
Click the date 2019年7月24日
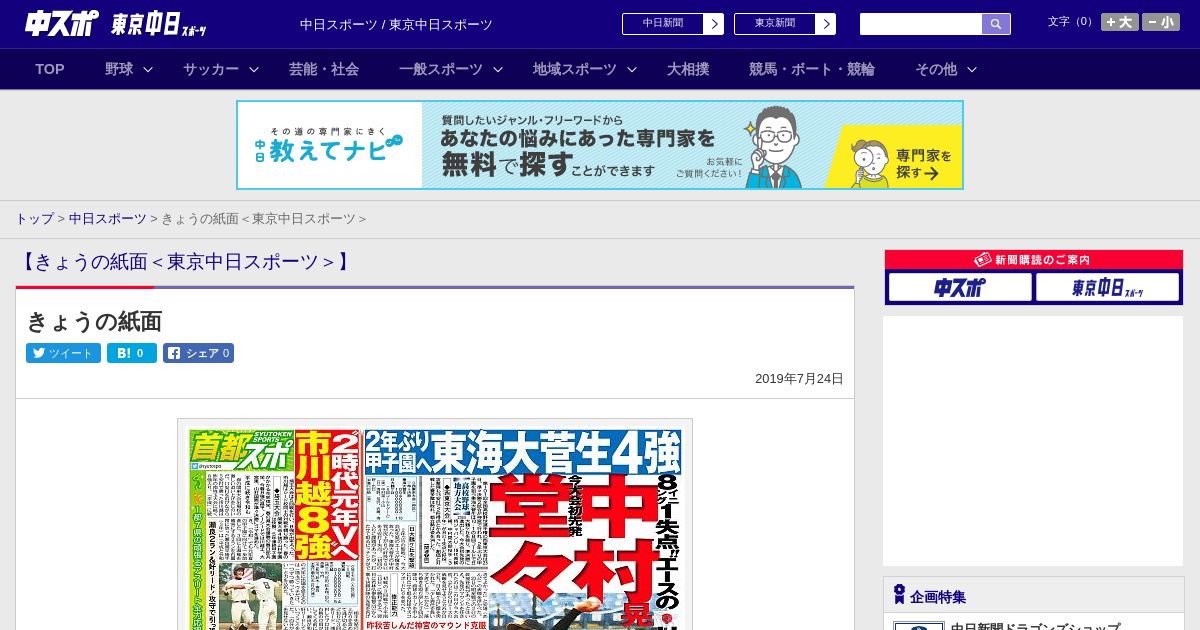[x=799, y=379]
